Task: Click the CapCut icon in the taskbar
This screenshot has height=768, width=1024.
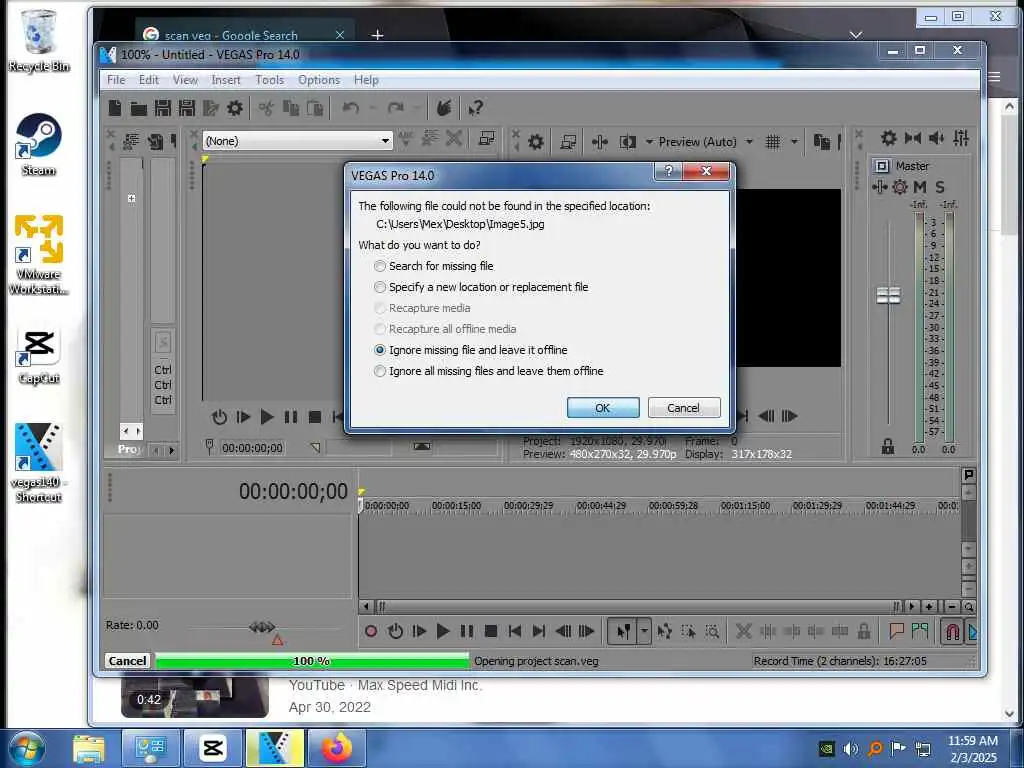Action: tap(214, 748)
